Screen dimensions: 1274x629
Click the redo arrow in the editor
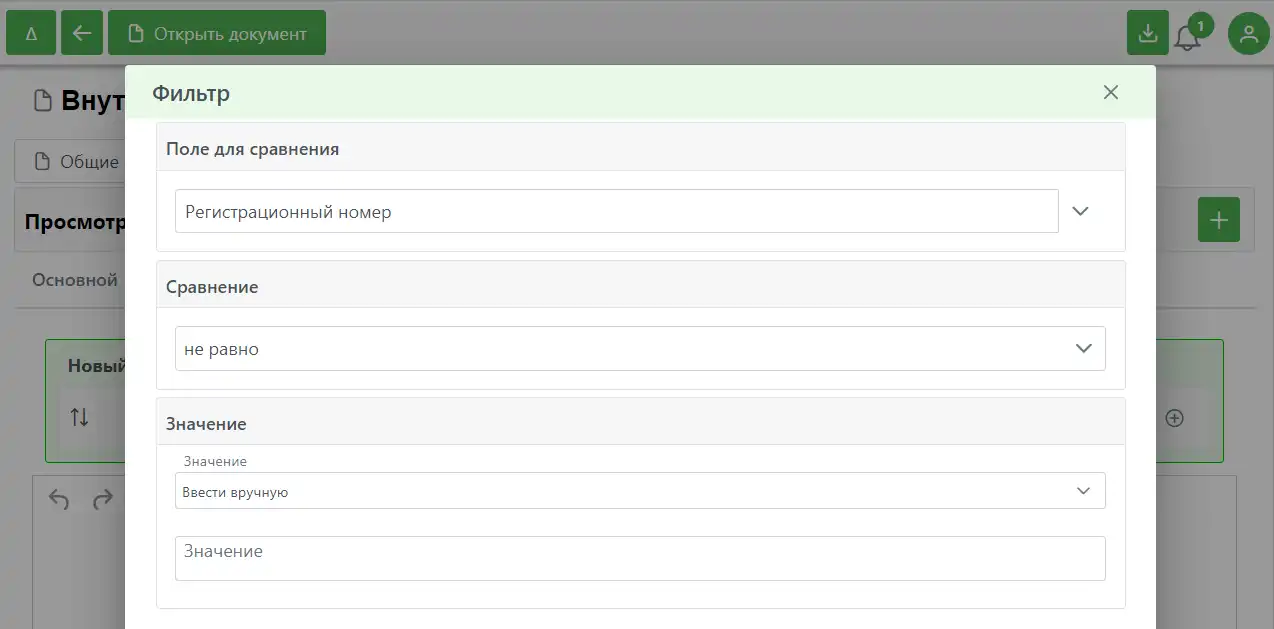(103, 499)
